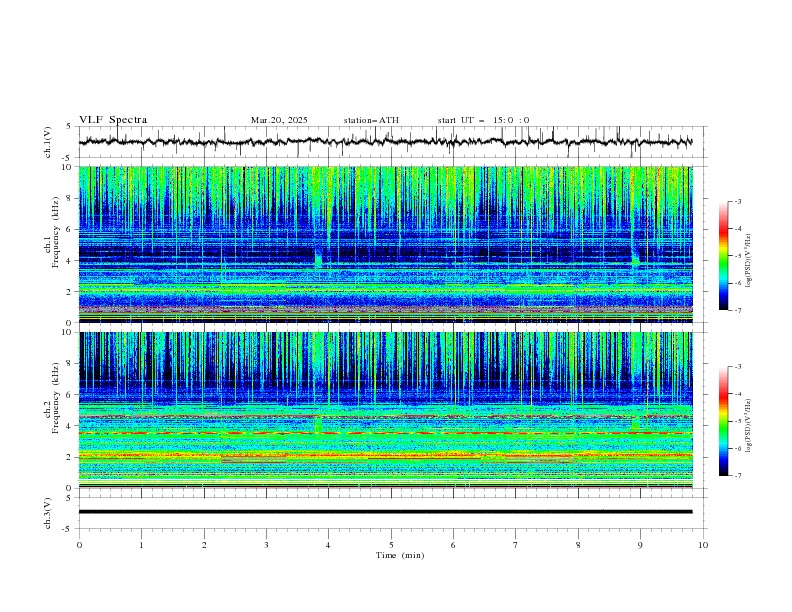
Task: Click the ch.1 Frequency (kHz) axis label
Action: 53,230
